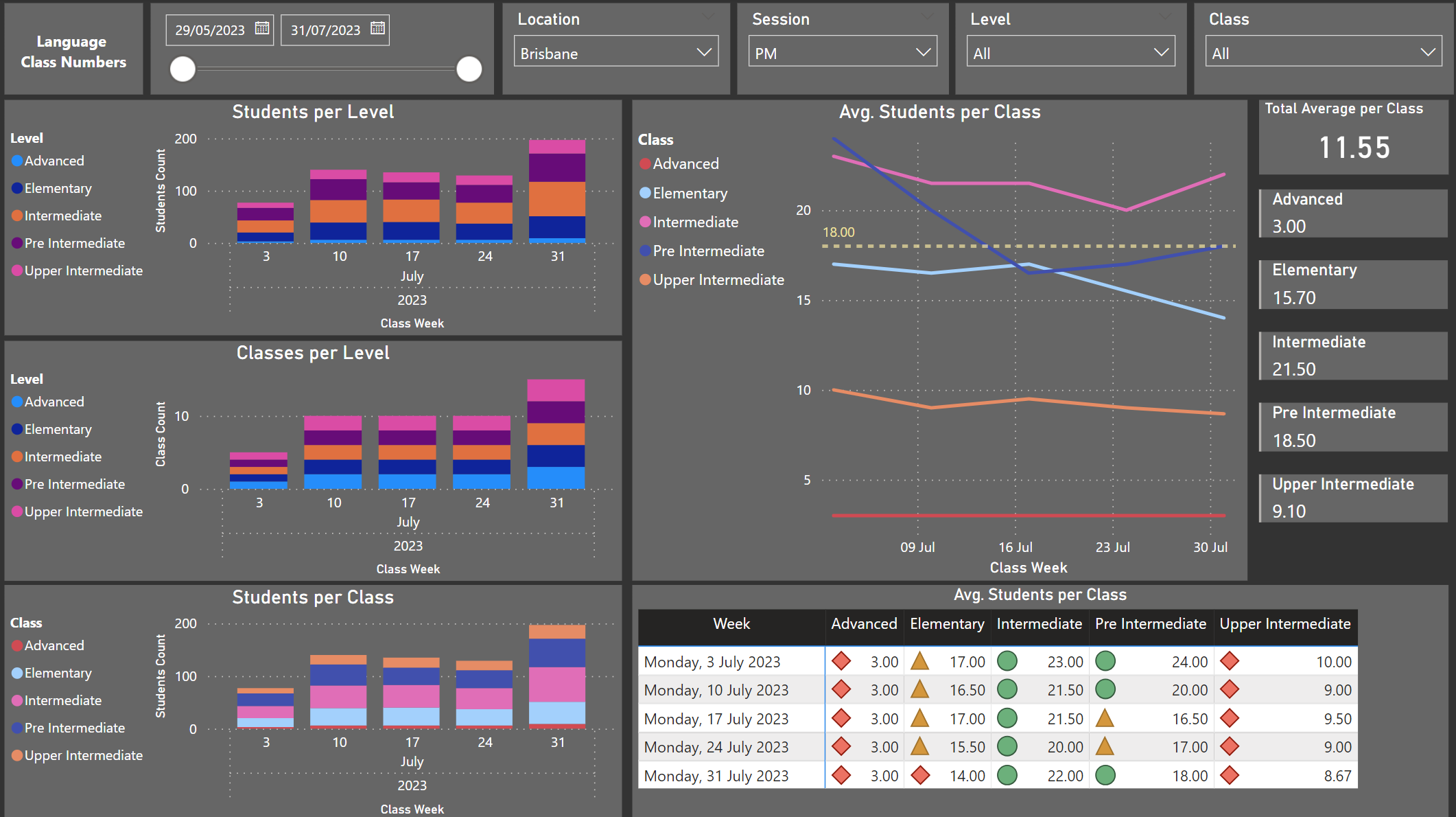
Task: Sort table by Upper Intermediate column header
Action: pyautogui.click(x=1284, y=624)
